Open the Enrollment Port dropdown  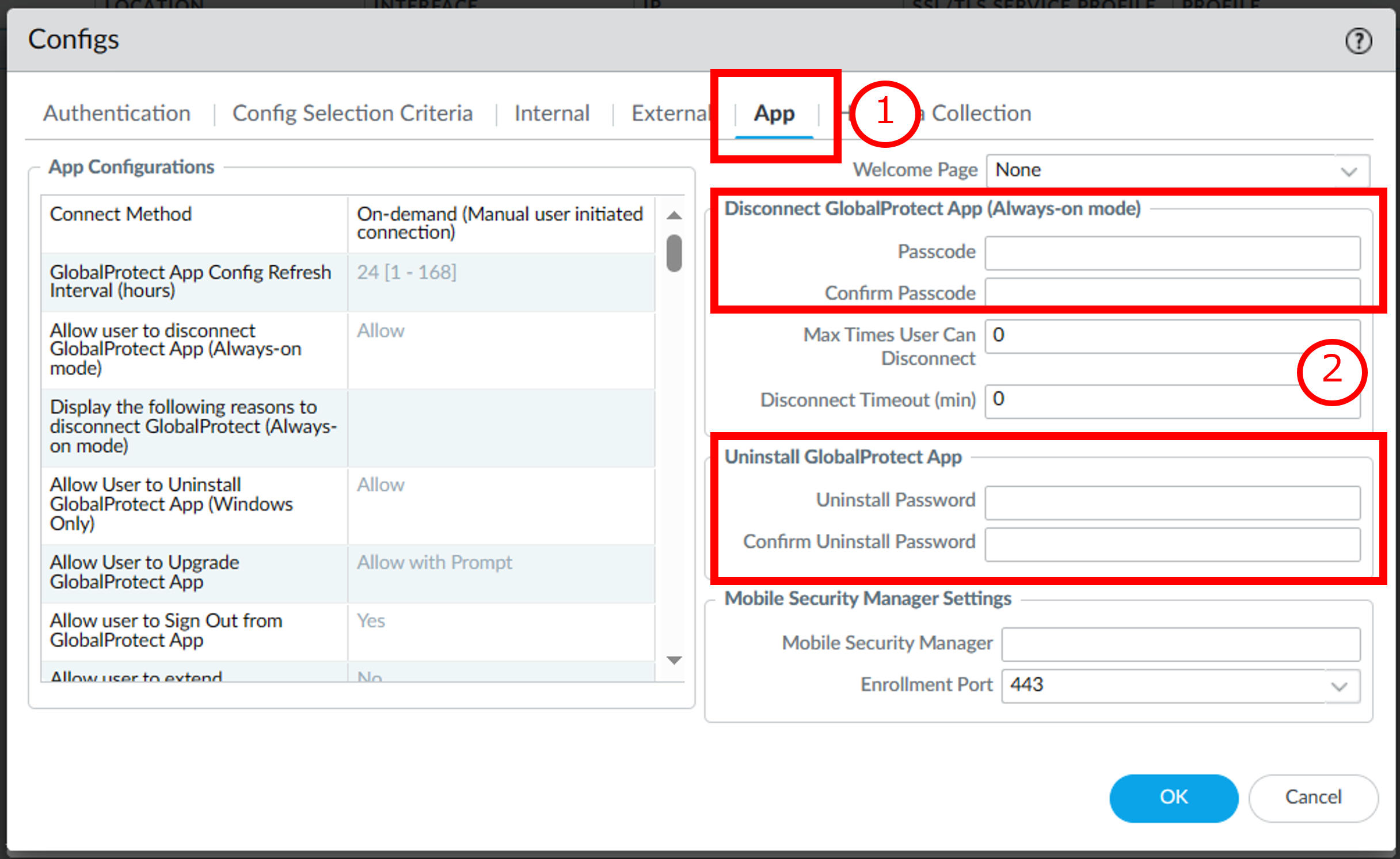click(x=1339, y=686)
